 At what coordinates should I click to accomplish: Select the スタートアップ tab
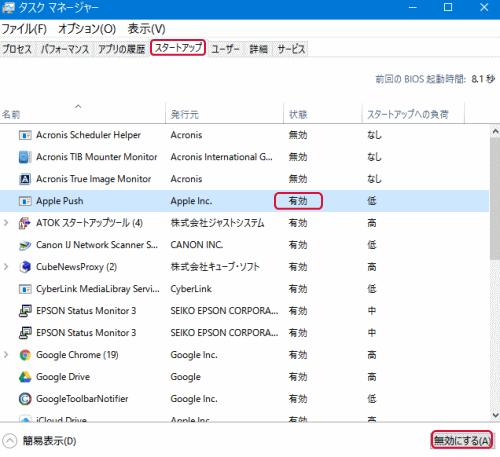pos(178,48)
